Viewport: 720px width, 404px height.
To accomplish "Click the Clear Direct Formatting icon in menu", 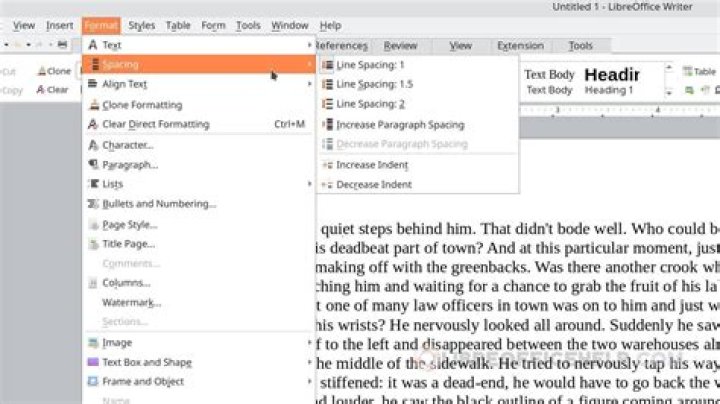I will pos(93,124).
